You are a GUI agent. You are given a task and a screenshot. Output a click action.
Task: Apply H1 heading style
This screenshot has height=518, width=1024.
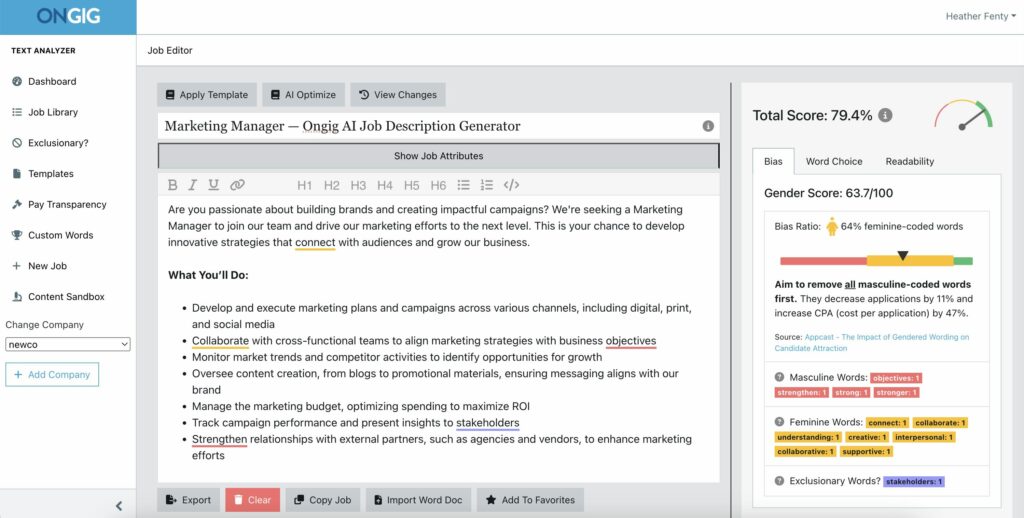tap(304, 186)
